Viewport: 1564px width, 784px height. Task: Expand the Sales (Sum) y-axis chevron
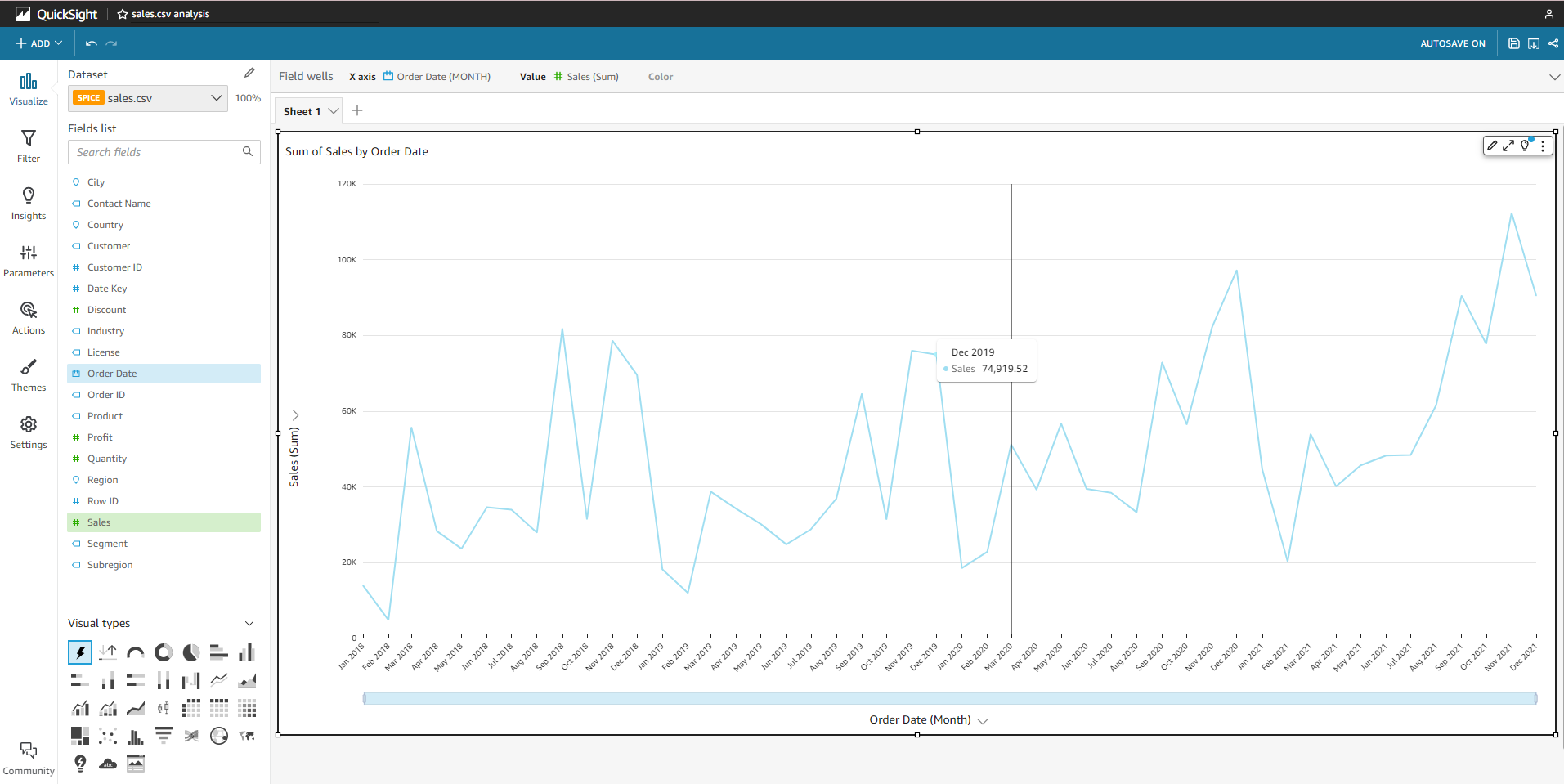pos(295,415)
